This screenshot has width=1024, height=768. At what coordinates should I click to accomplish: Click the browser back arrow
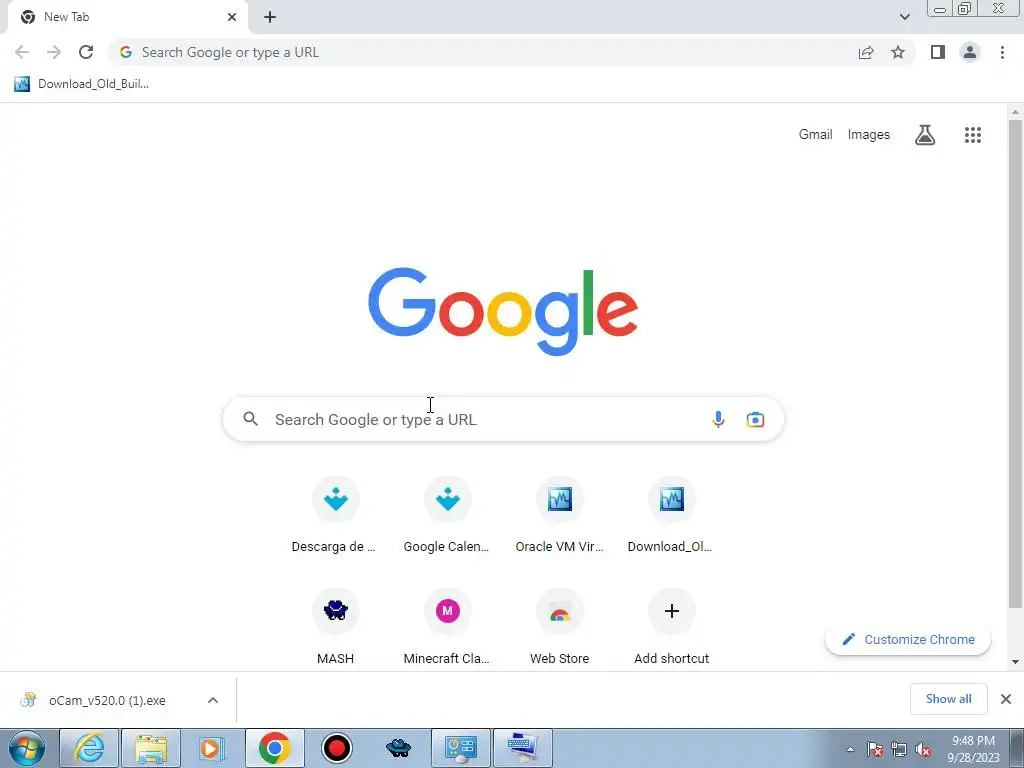[22, 52]
